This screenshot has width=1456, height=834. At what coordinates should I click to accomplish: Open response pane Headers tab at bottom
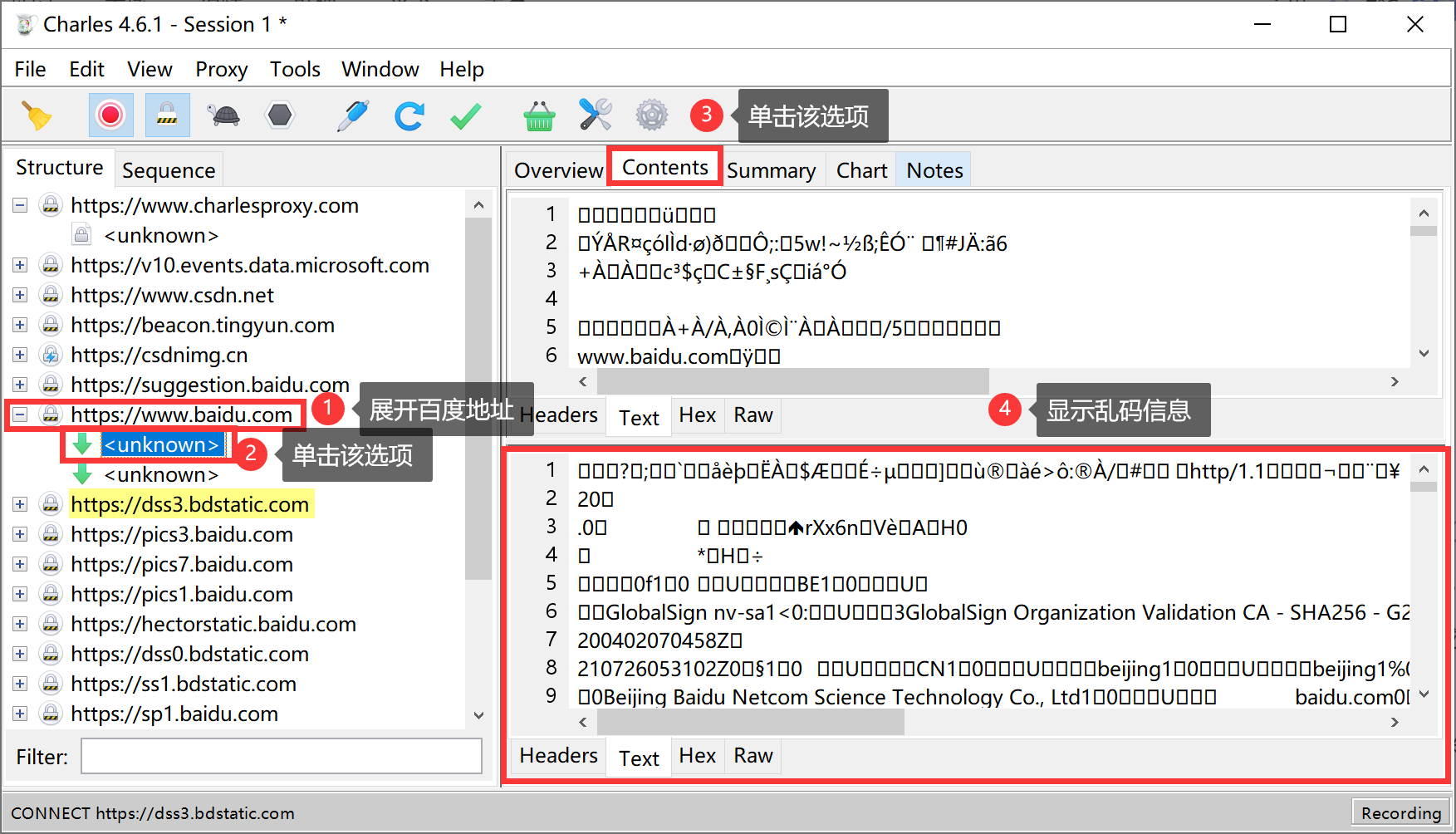[x=558, y=756]
